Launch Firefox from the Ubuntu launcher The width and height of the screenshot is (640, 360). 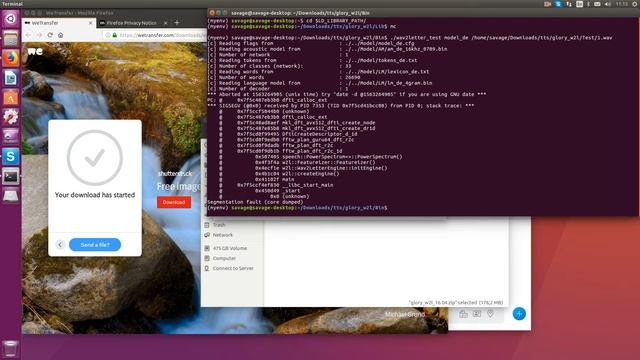coord(11,58)
